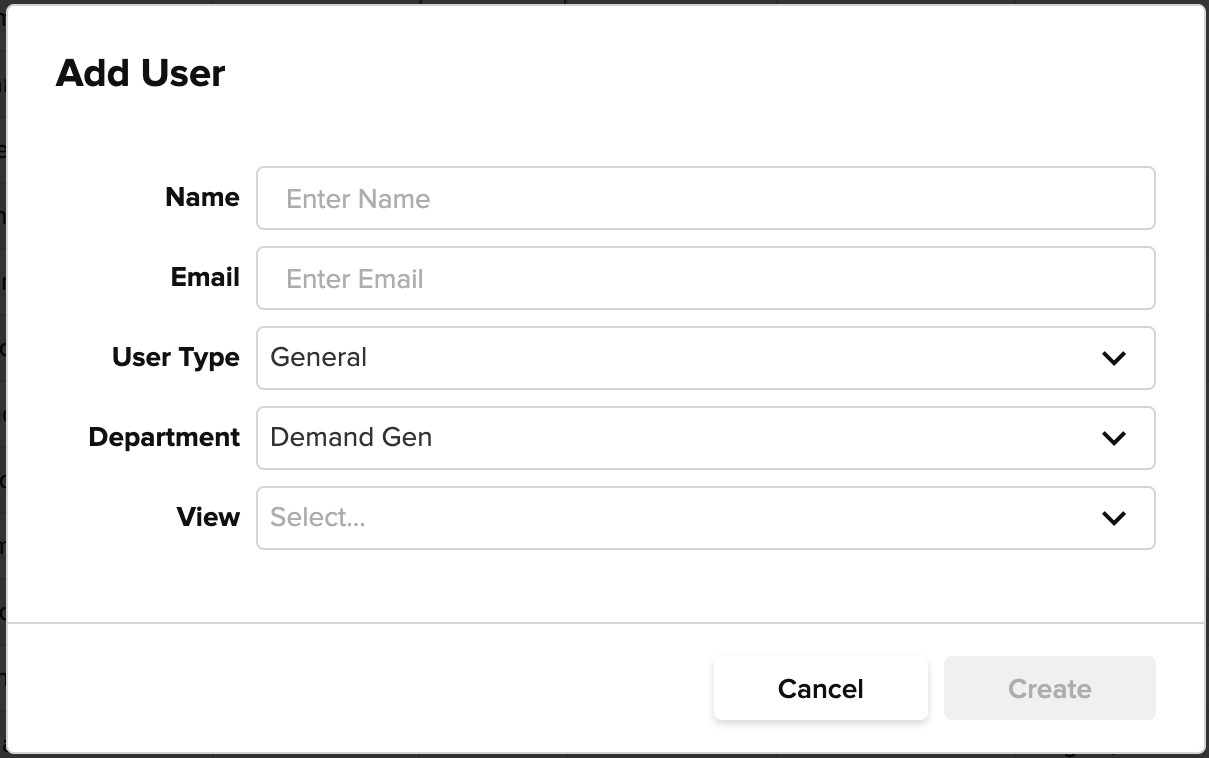Open the User Type combo box showing General
This screenshot has width=1209, height=758.
pyautogui.click(x=706, y=358)
